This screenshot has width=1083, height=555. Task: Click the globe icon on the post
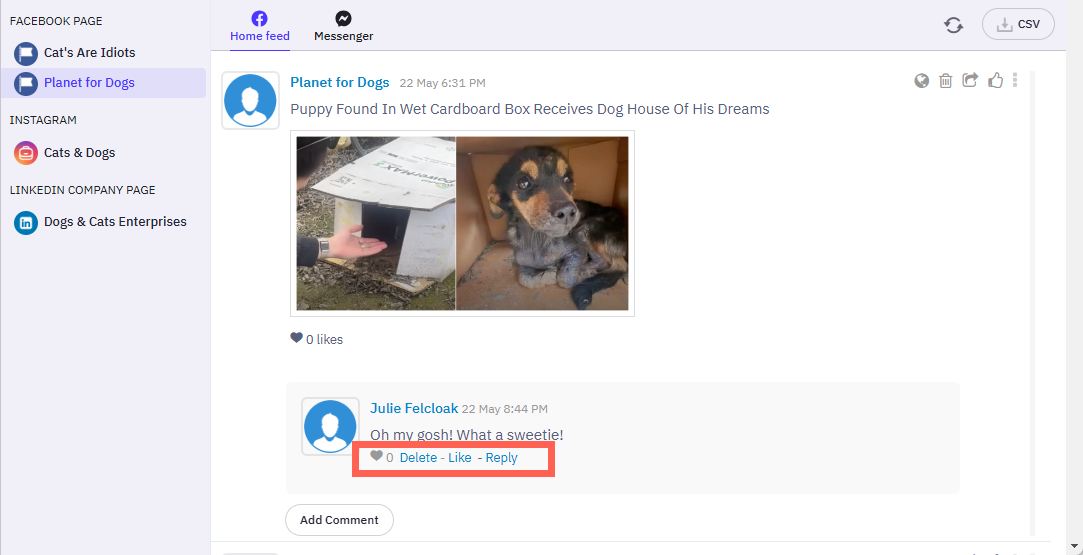[x=921, y=81]
